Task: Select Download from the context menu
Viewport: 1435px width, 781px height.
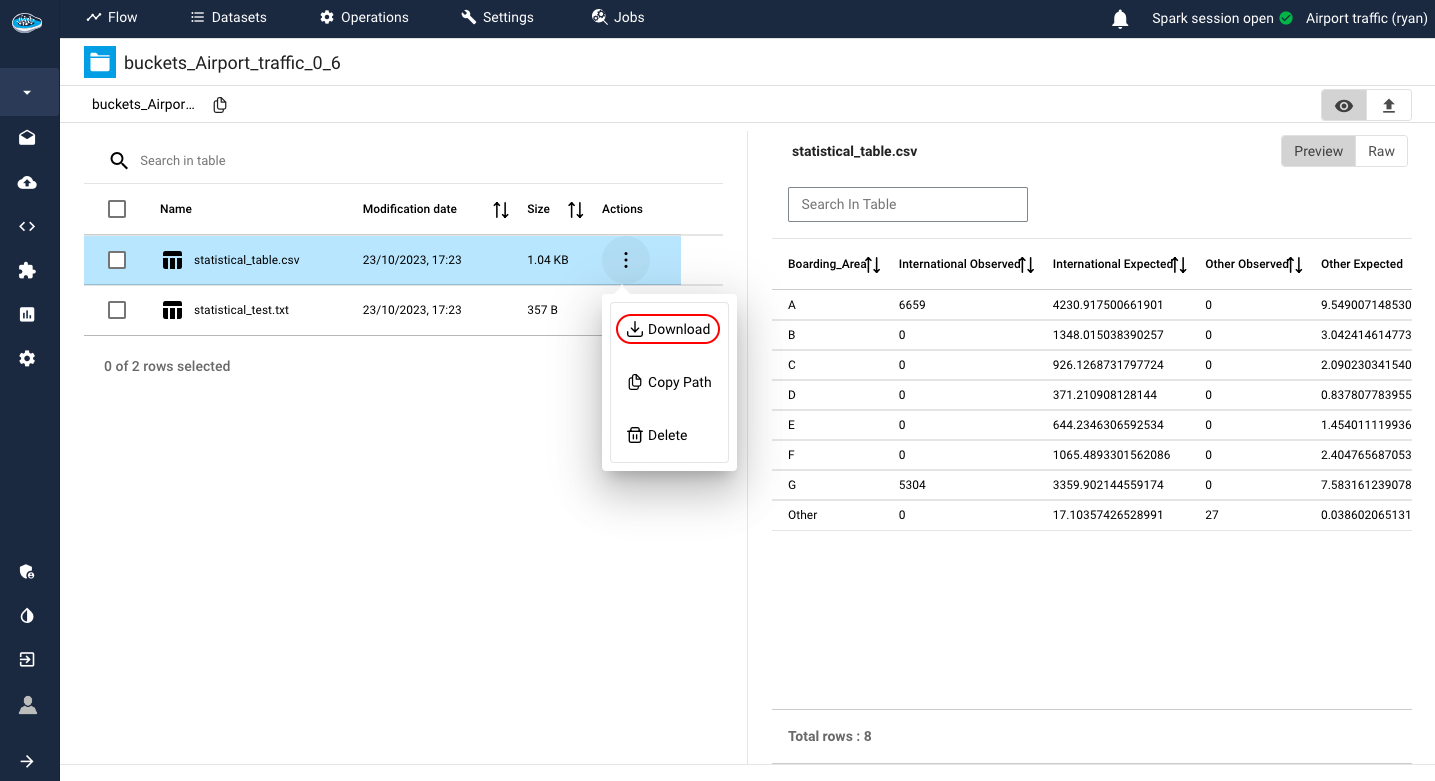Action: pyautogui.click(x=668, y=329)
